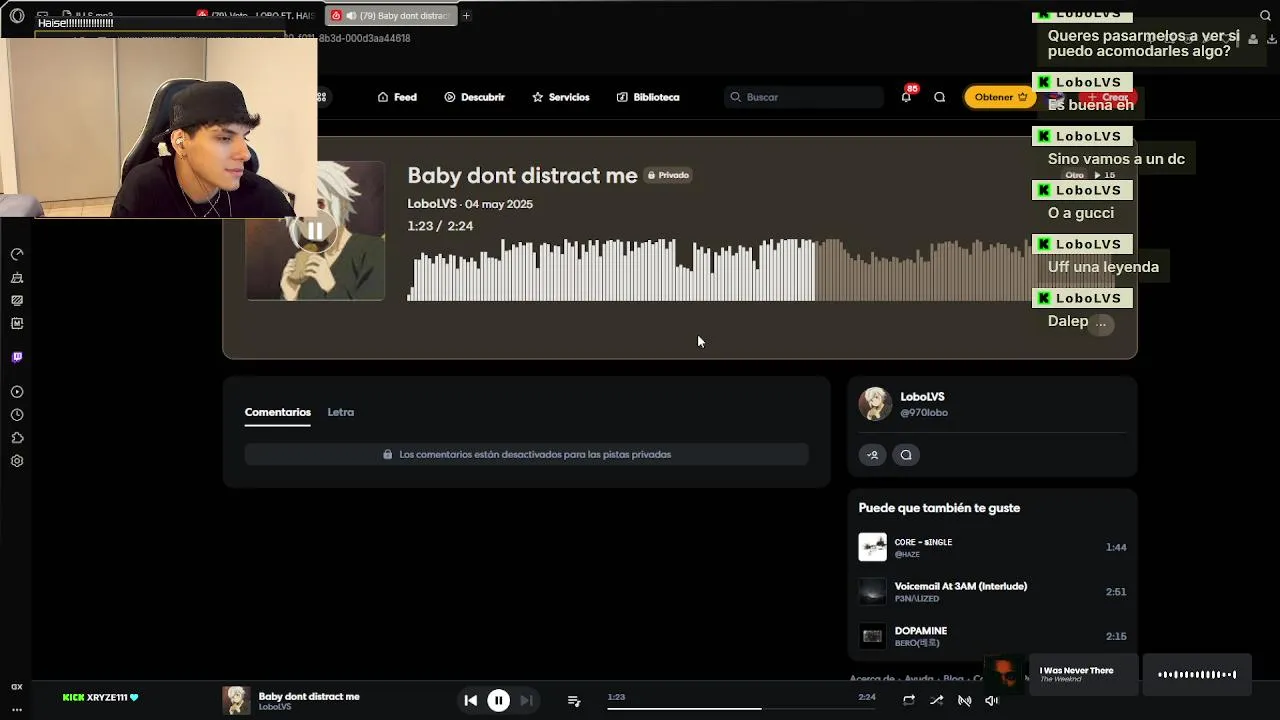This screenshot has height=720, width=1280.
Task: Play the suggested track CORE - SINGLE
Action: (923, 542)
